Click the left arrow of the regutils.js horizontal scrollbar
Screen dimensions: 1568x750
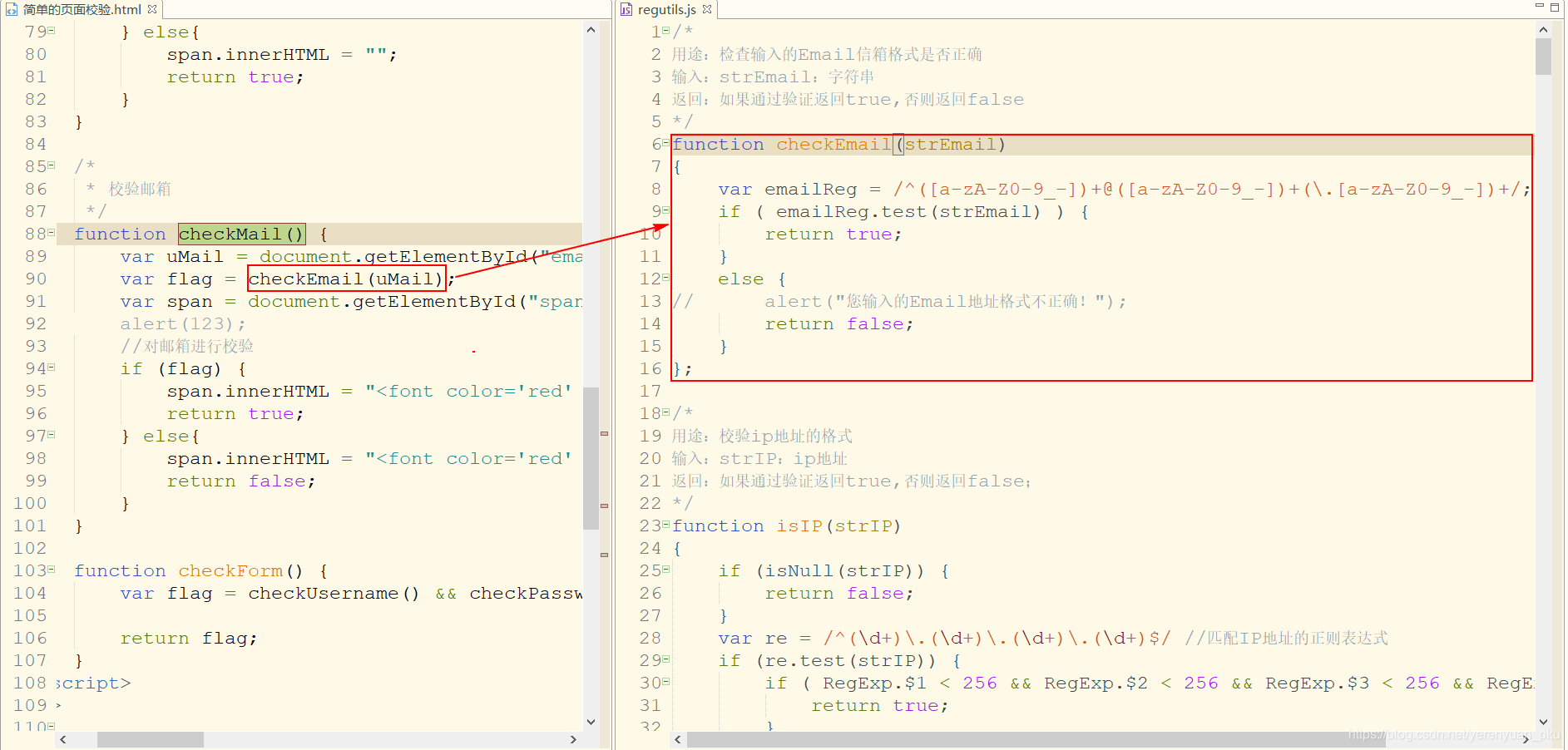[678, 739]
